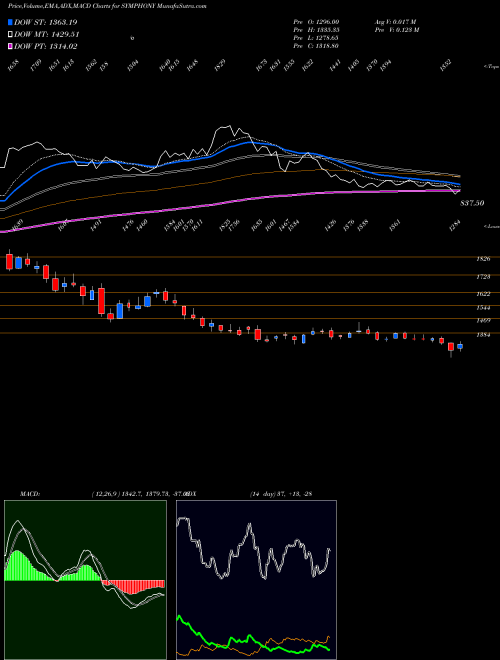Open the MACD histogram chart panel

[x=85, y=580]
